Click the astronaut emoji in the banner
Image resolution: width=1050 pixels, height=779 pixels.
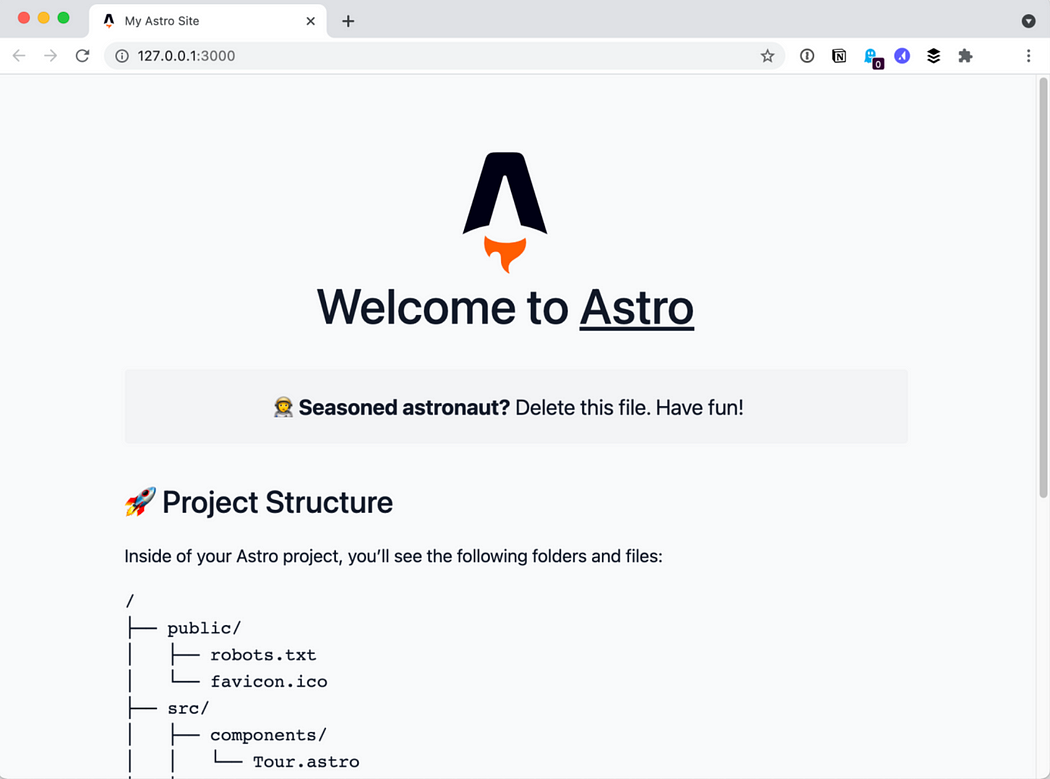[x=283, y=407]
